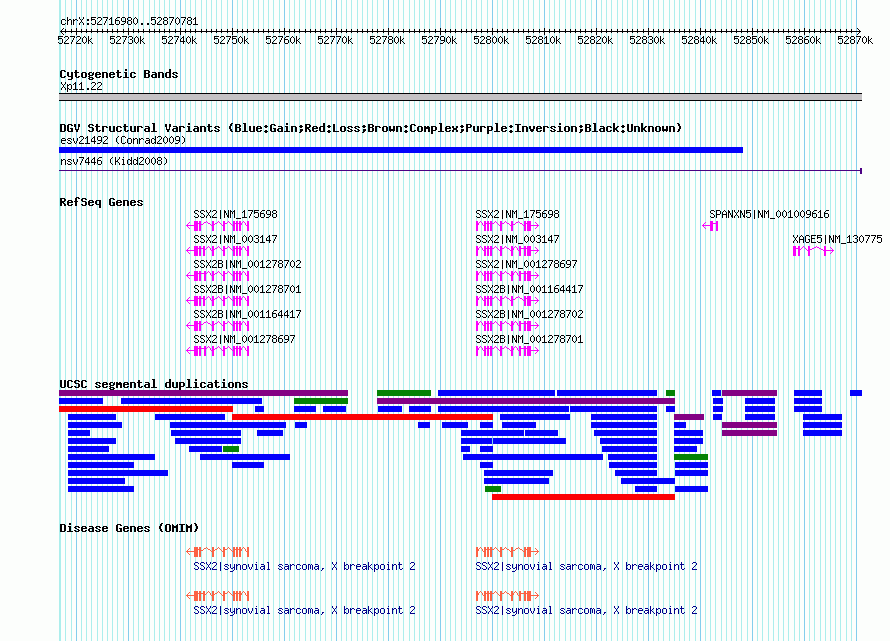Click lower forward-strand SSX2 synovial sarcoma link

click(x=586, y=610)
